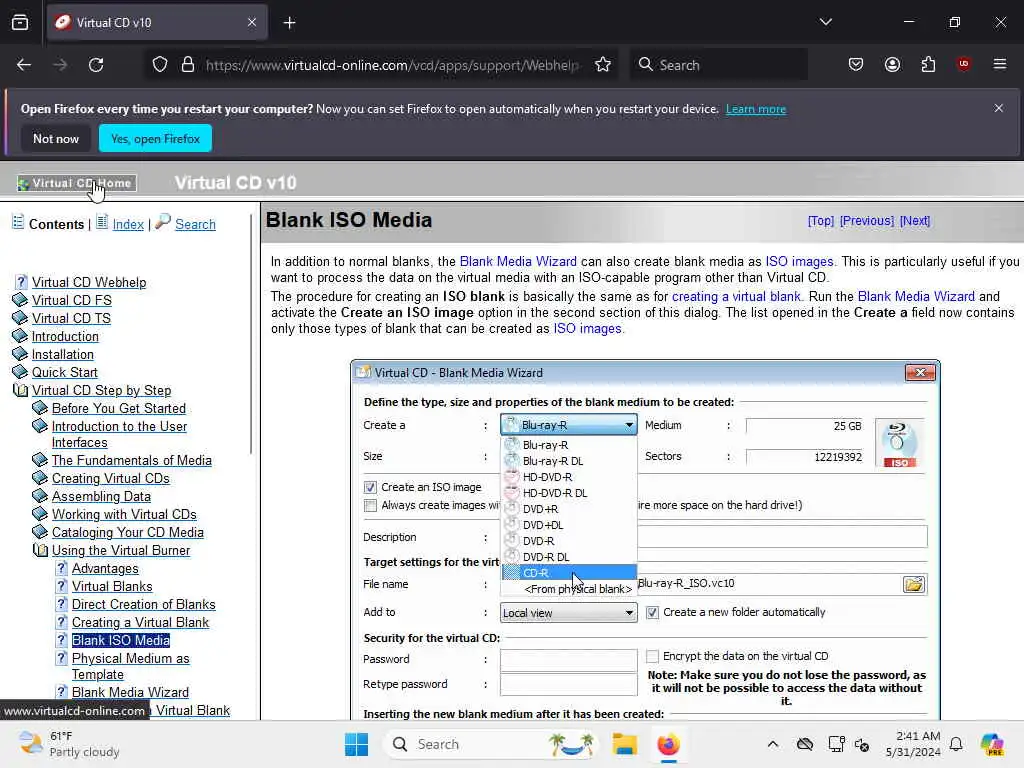The width and height of the screenshot is (1024, 768).
Task: Open the Advantages help page
Action: tap(105, 568)
